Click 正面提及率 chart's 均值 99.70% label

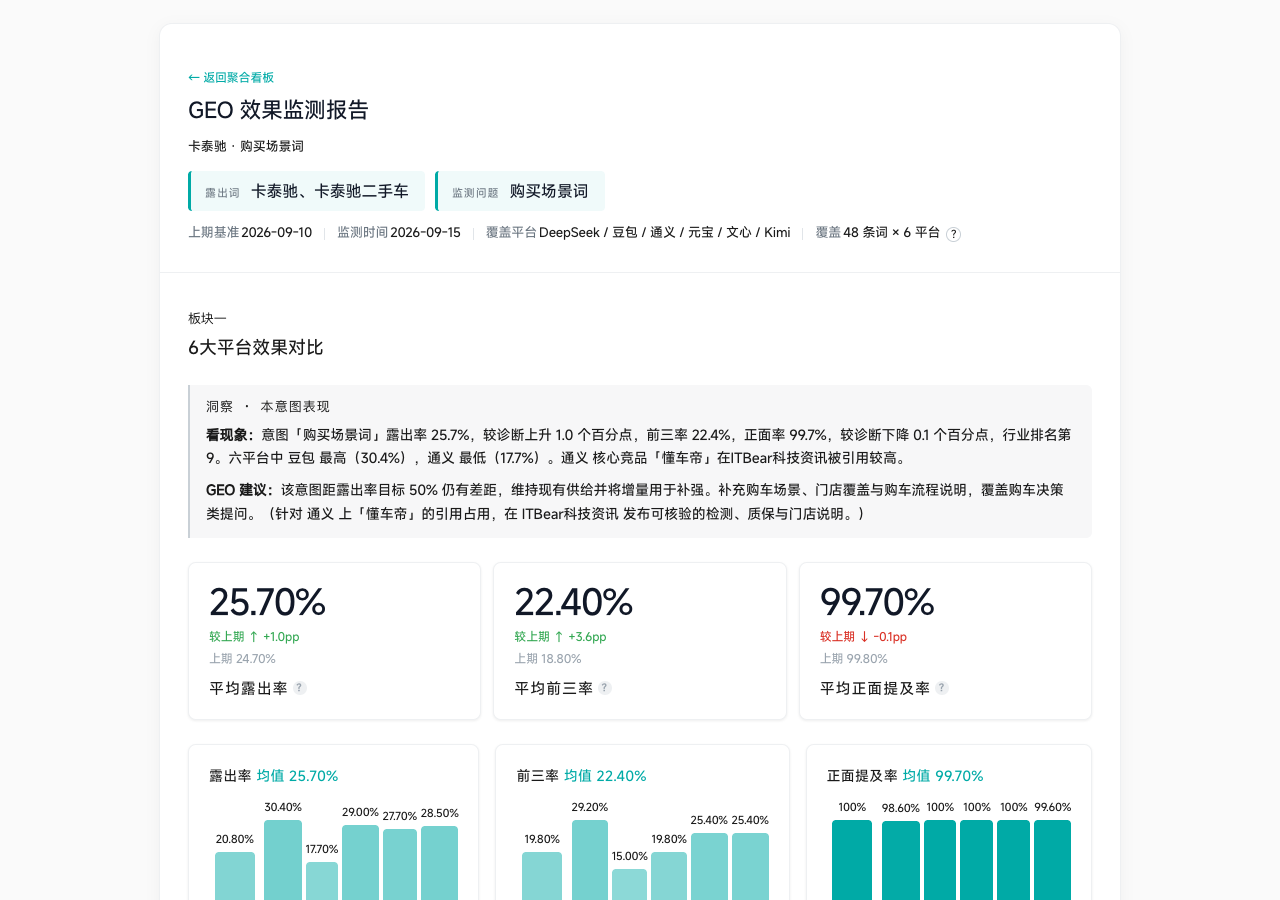[x=943, y=776]
